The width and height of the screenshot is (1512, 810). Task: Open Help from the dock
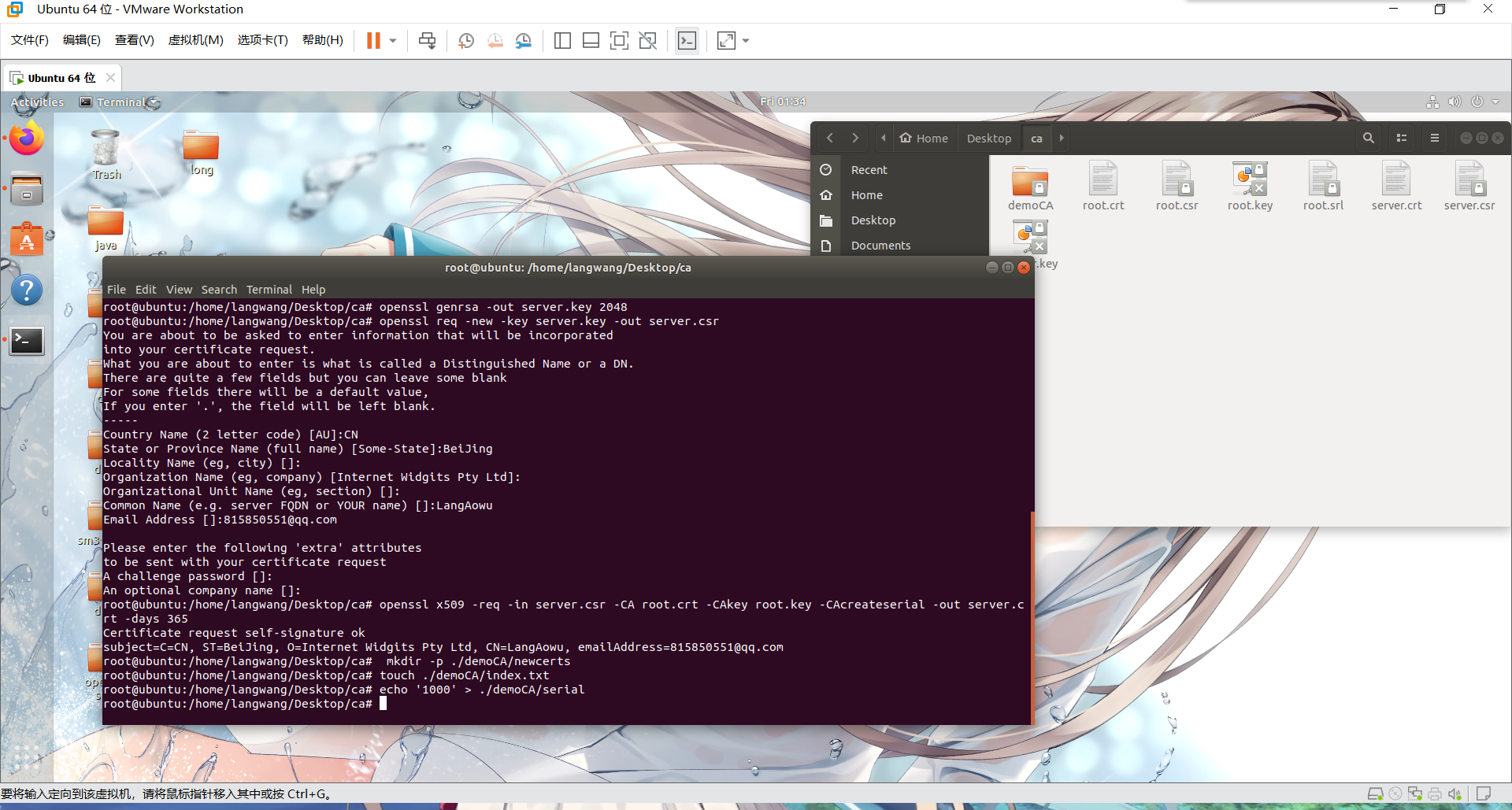pyautogui.click(x=27, y=290)
